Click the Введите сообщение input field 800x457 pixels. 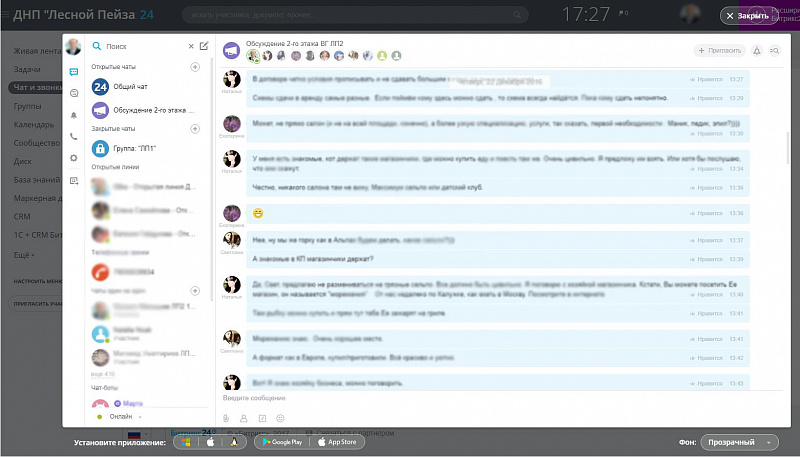500,398
